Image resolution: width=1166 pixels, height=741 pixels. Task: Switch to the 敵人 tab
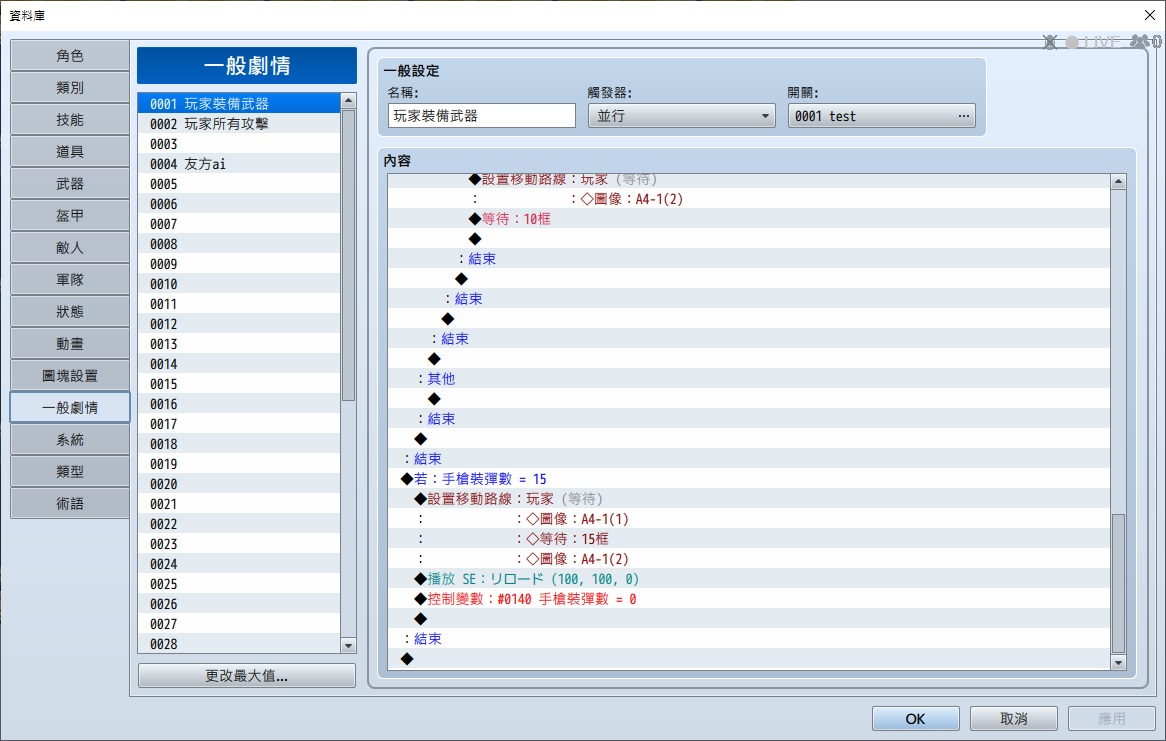coord(70,248)
